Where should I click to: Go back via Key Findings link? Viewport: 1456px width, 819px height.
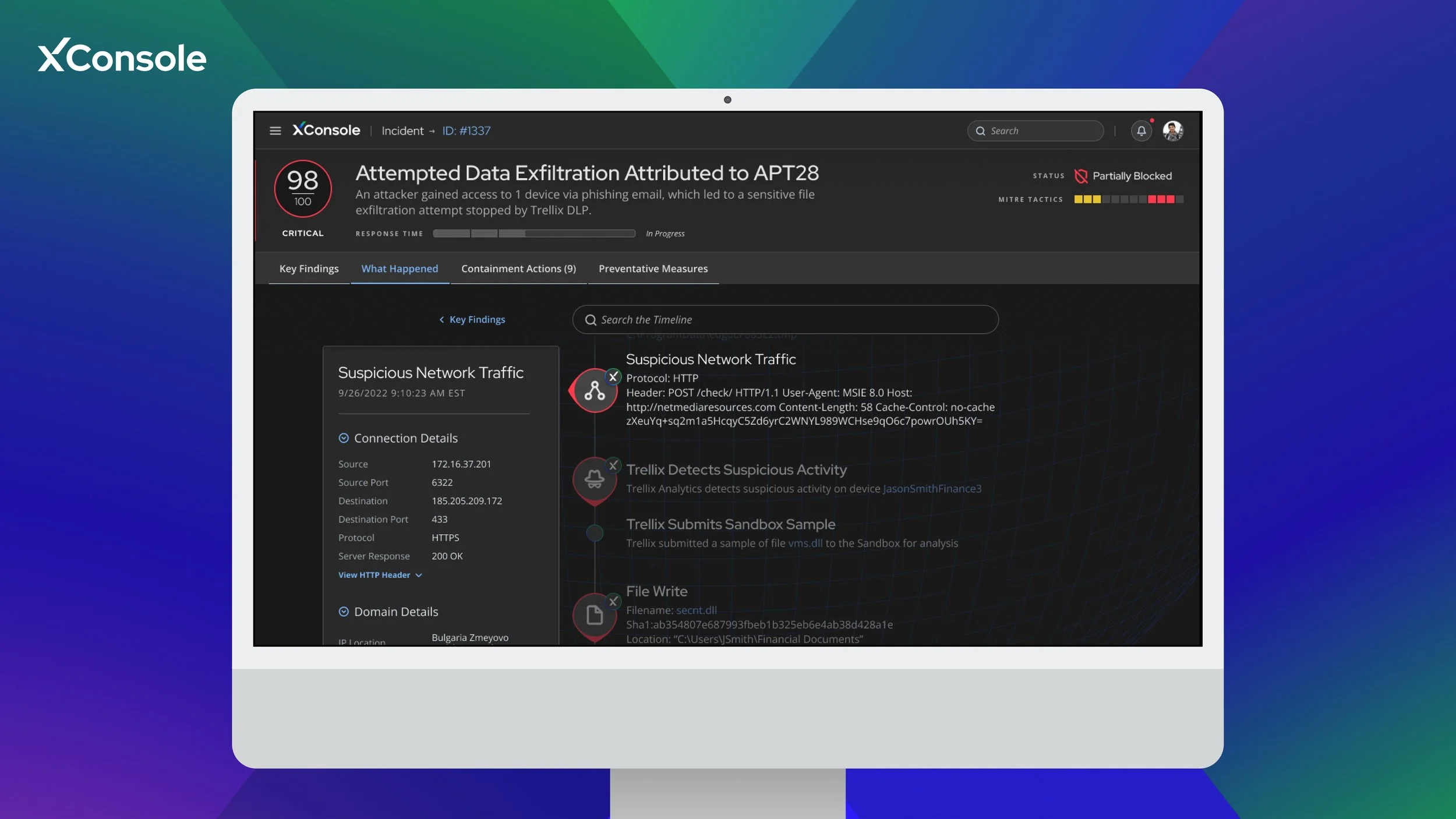pyautogui.click(x=472, y=320)
